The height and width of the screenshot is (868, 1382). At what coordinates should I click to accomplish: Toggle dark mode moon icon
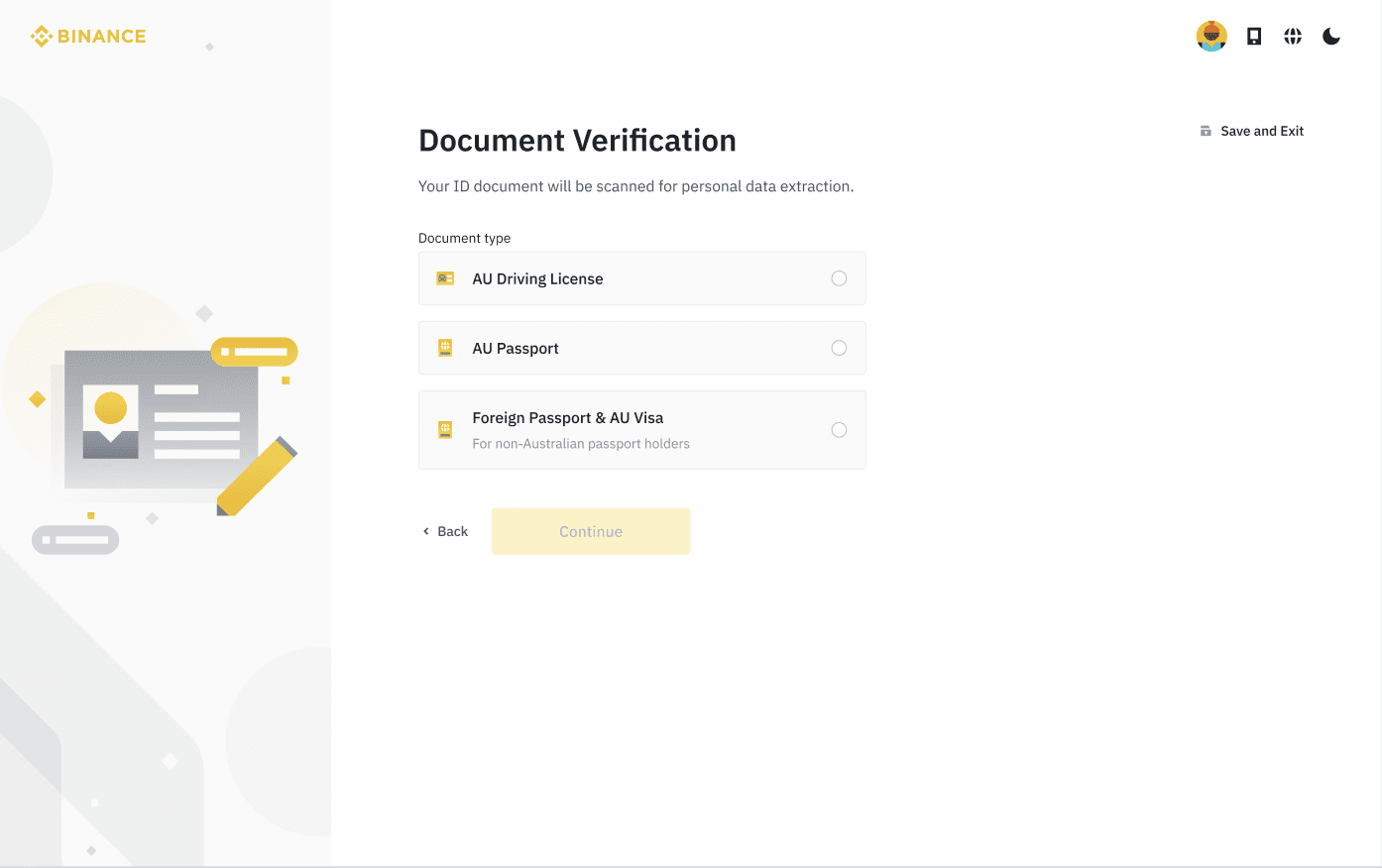pyautogui.click(x=1331, y=37)
